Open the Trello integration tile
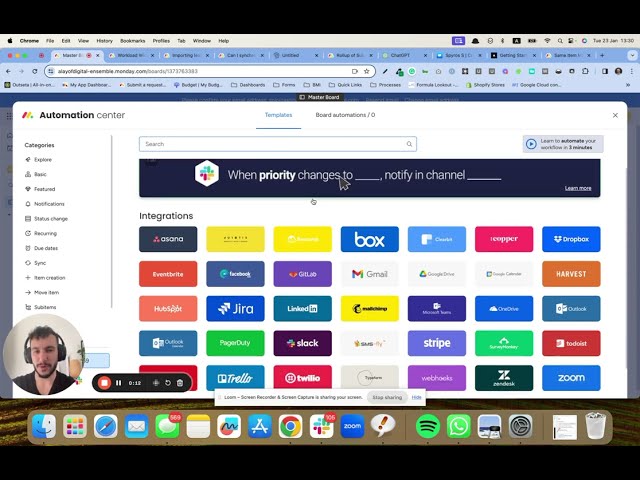 click(x=235, y=378)
